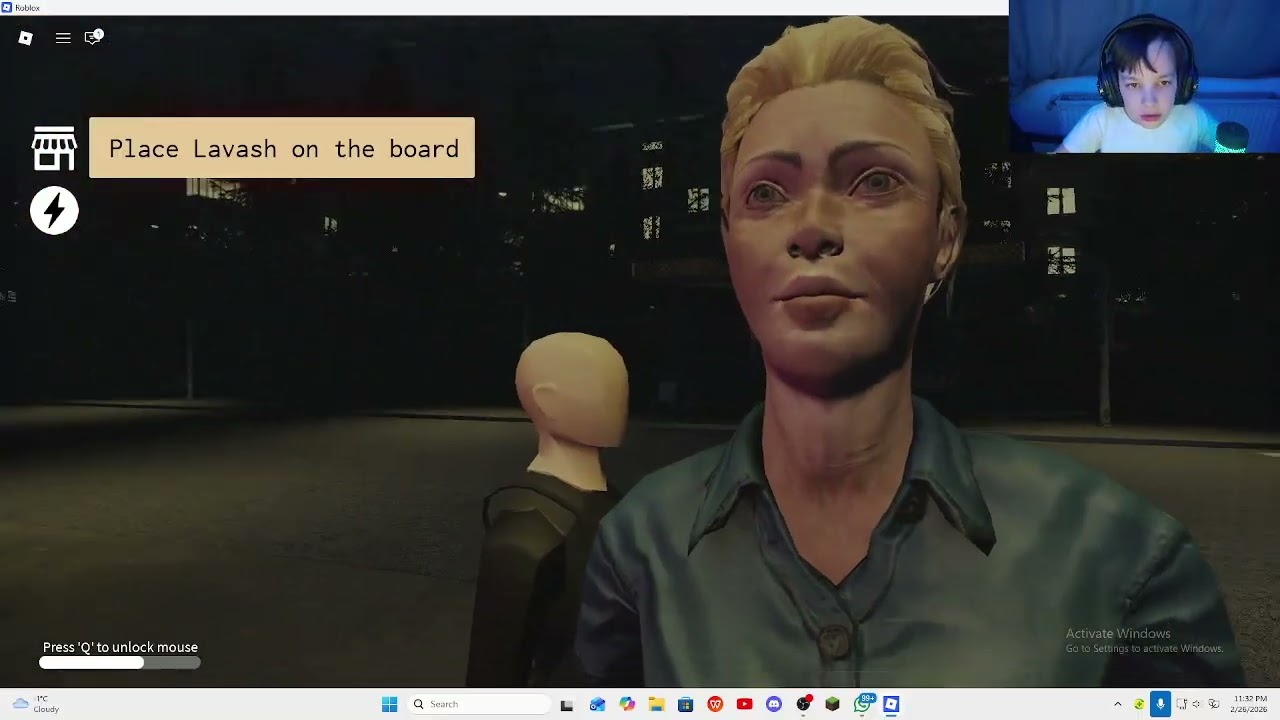Viewport: 1280px width, 720px height.
Task: Toggle the microphone tray icon
Action: (1160, 704)
